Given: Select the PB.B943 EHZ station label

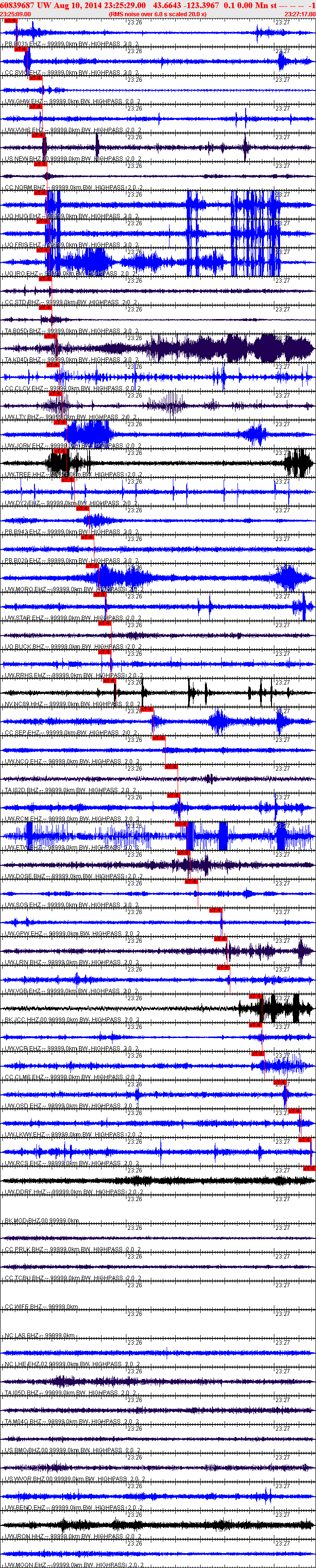Looking at the screenshot, I should coord(72,532).
